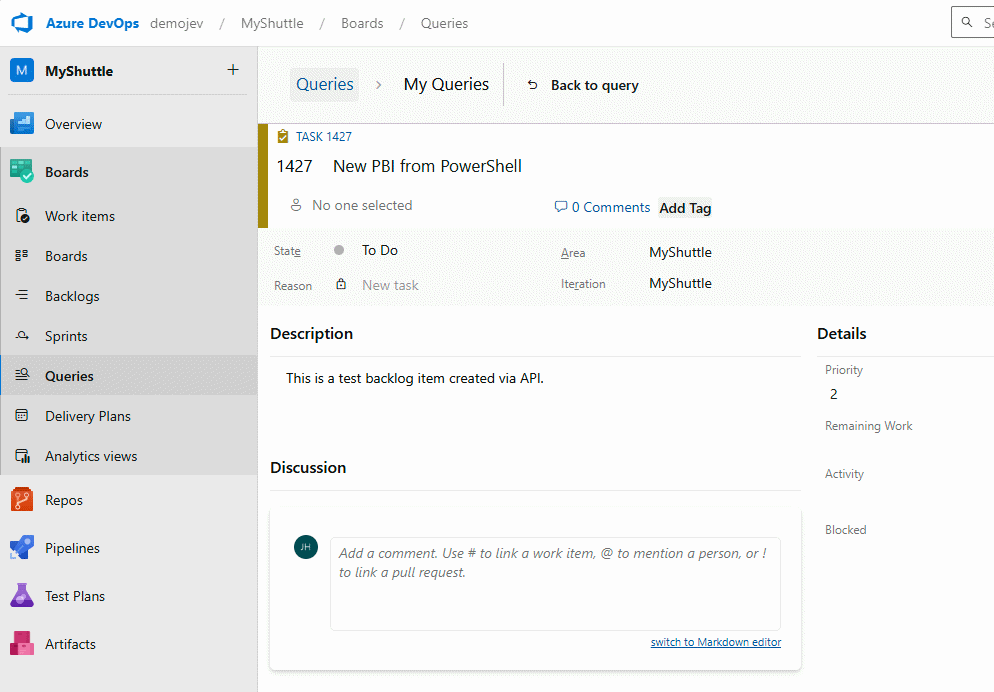
Task: Click the Back to query arrow icon
Action: (532, 85)
